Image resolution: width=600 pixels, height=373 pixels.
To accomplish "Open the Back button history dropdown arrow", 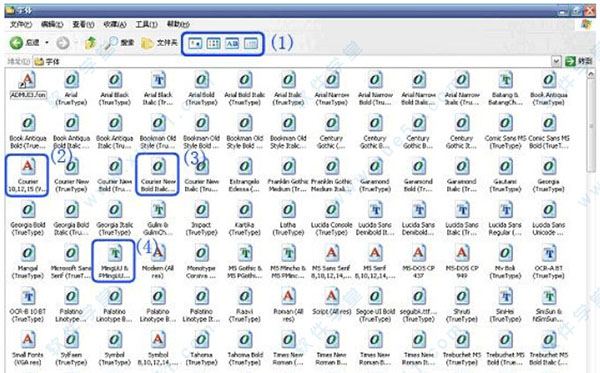I will point(47,43).
